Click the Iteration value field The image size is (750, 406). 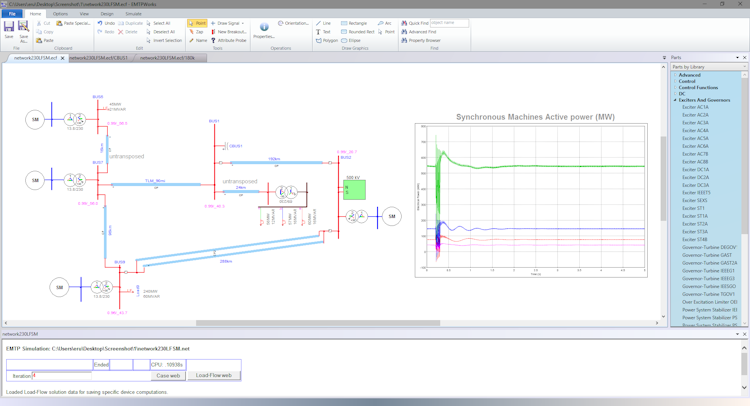(x=62, y=376)
